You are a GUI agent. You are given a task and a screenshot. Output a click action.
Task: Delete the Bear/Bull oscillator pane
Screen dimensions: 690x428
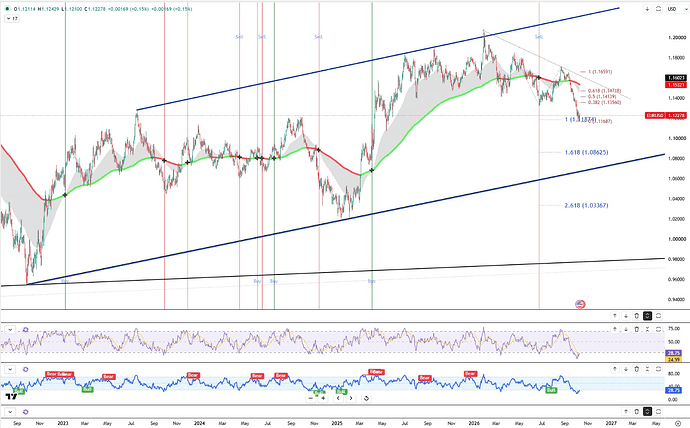[636, 369]
